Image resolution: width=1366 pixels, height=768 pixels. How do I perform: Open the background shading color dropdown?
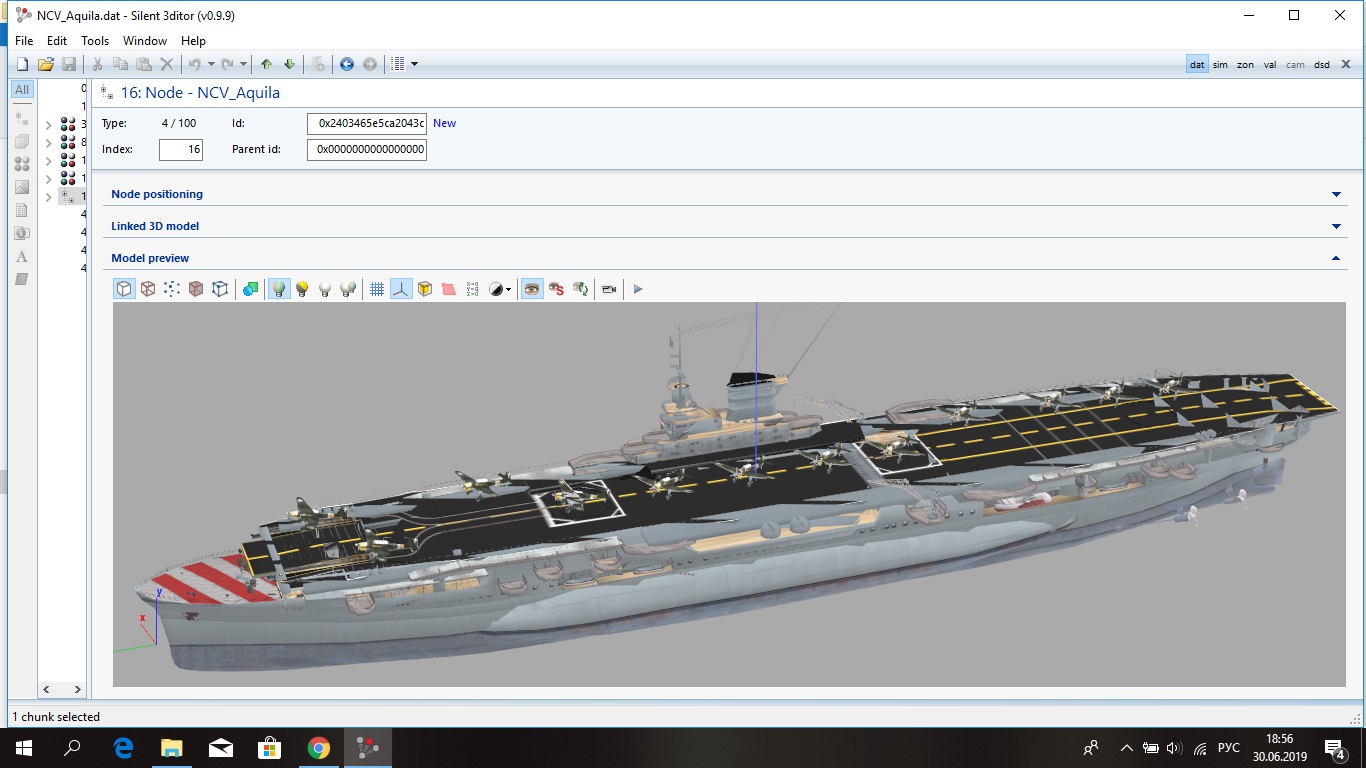click(509, 289)
